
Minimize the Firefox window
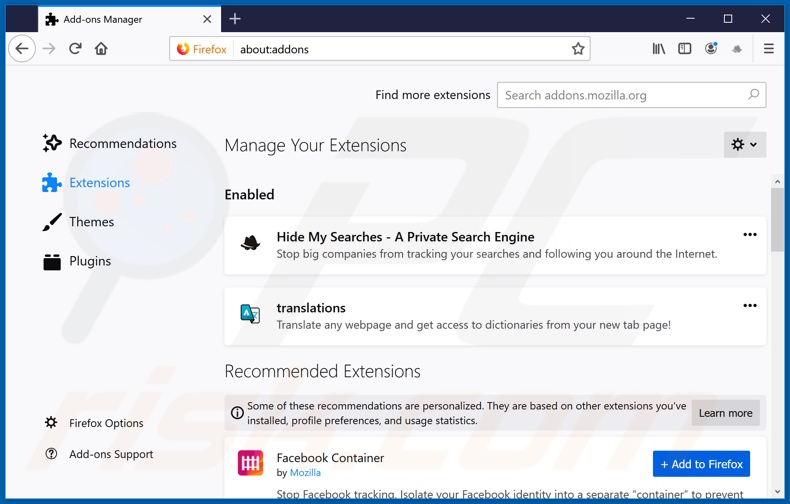click(x=690, y=19)
